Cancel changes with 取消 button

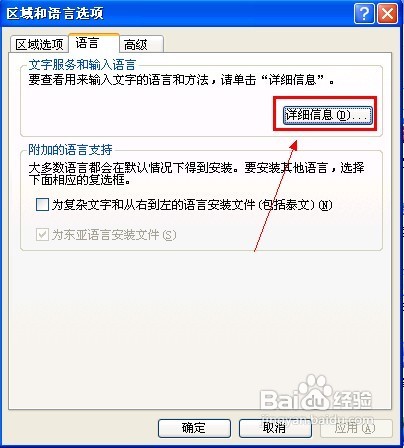[275, 428]
